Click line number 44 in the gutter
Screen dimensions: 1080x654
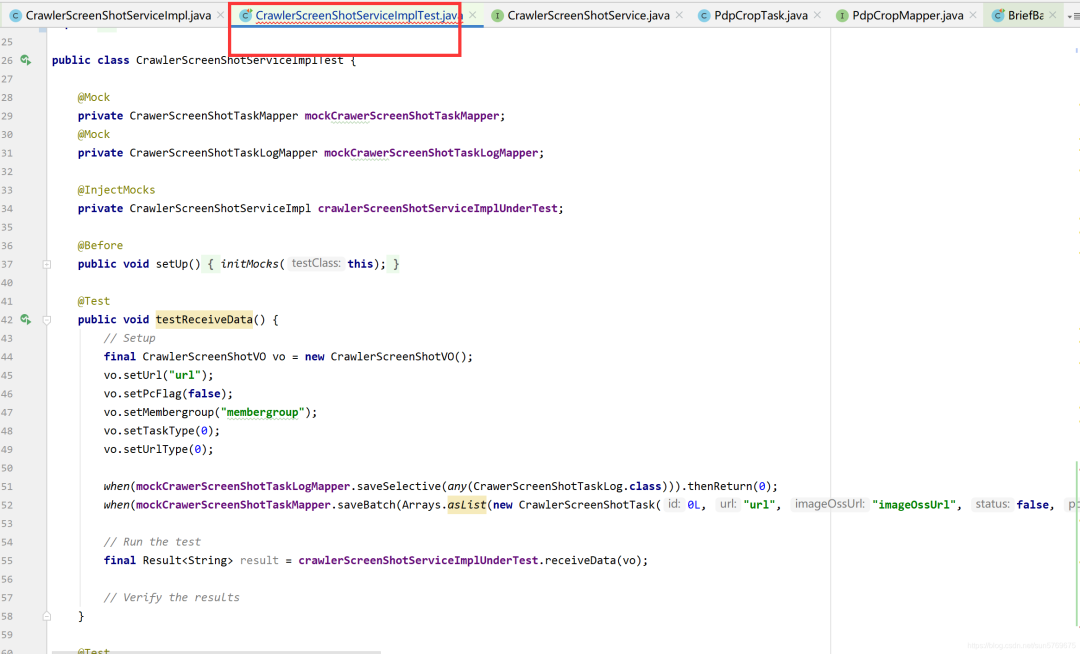pos(7,357)
